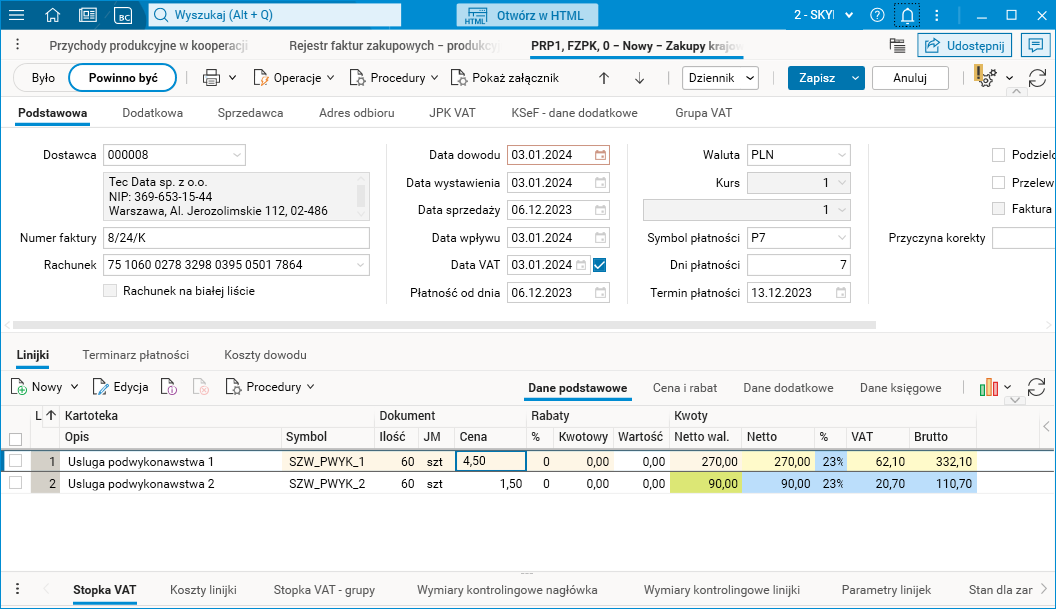Open the vertical dots menu in title bar
1056x609 pixels.
[937, 15]
